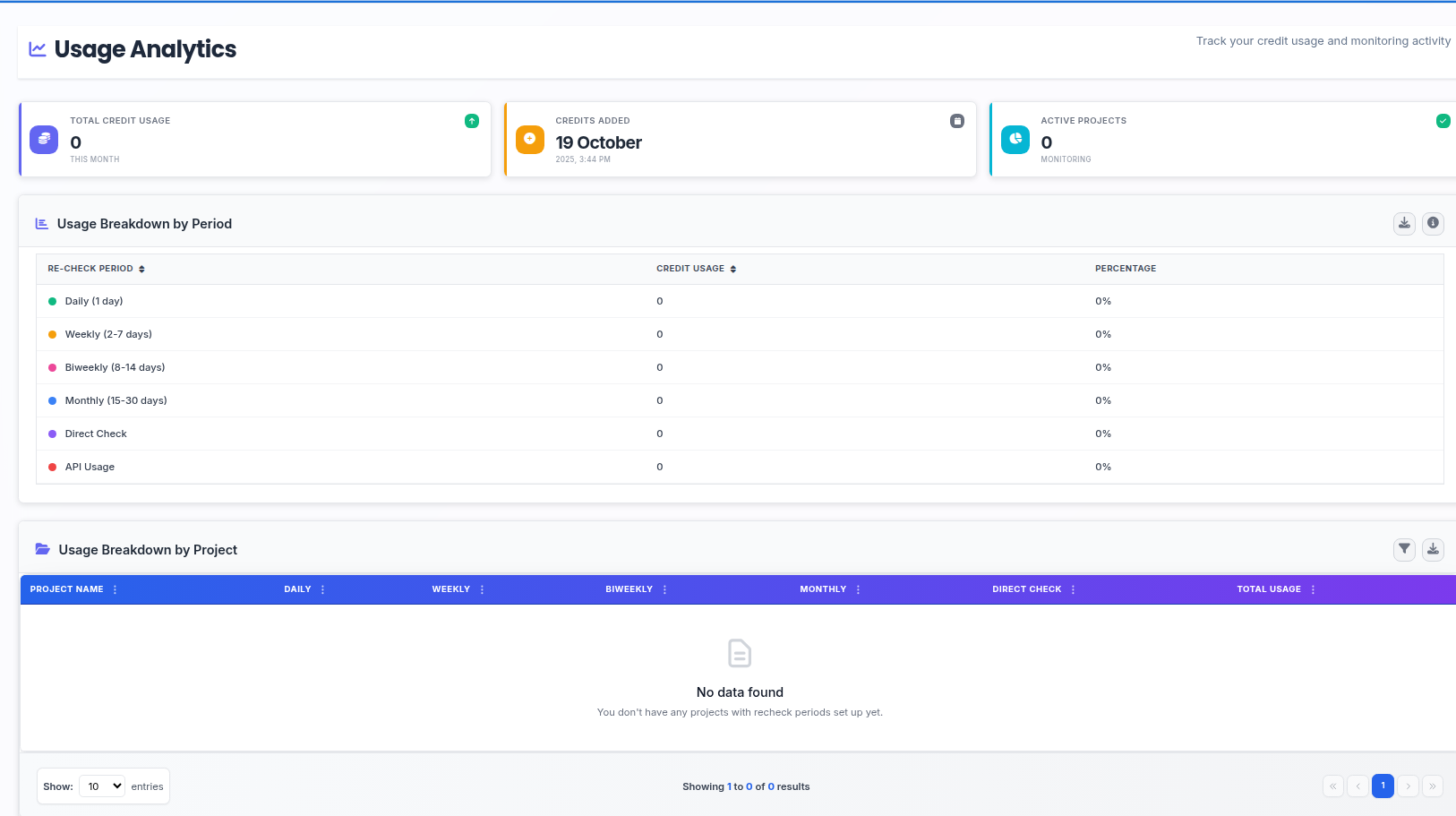Click the download export icon on Usage Breakdown by Period

click(1404, 223)
